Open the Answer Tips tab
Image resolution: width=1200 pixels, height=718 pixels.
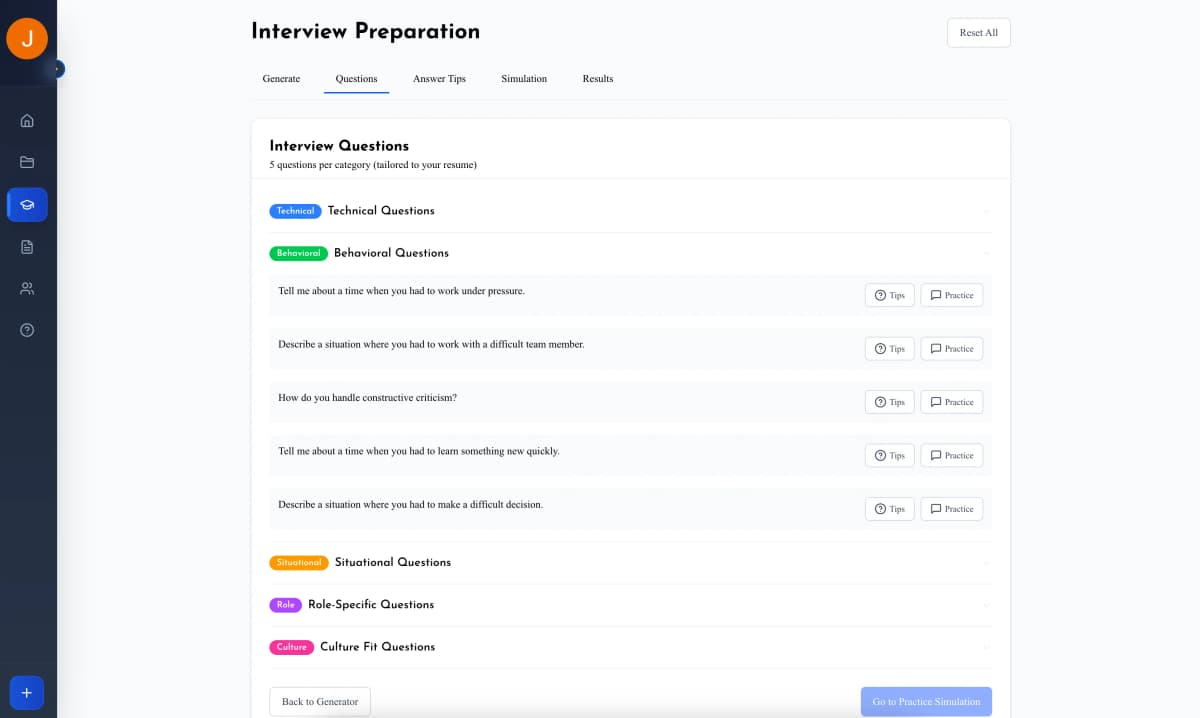[x=439, y=78]
